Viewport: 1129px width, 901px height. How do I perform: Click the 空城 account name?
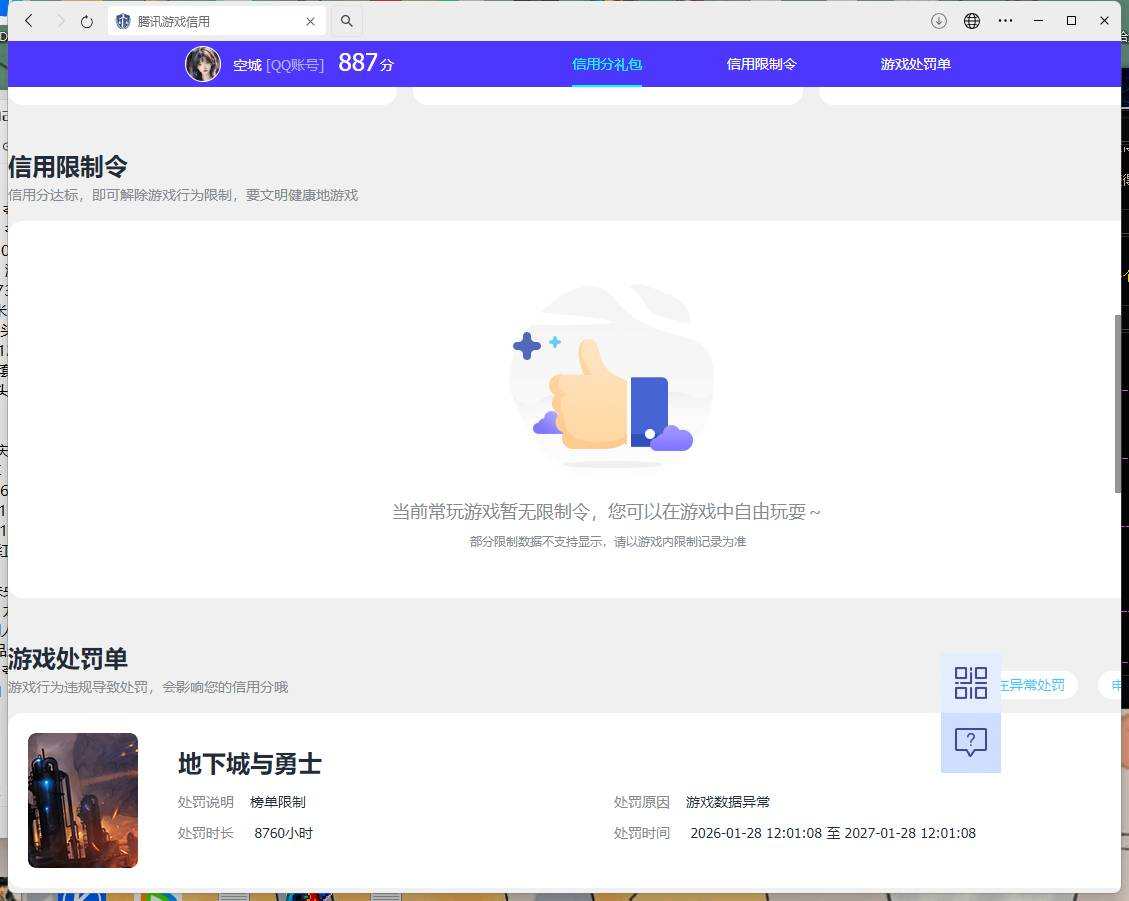coord(247,66)
